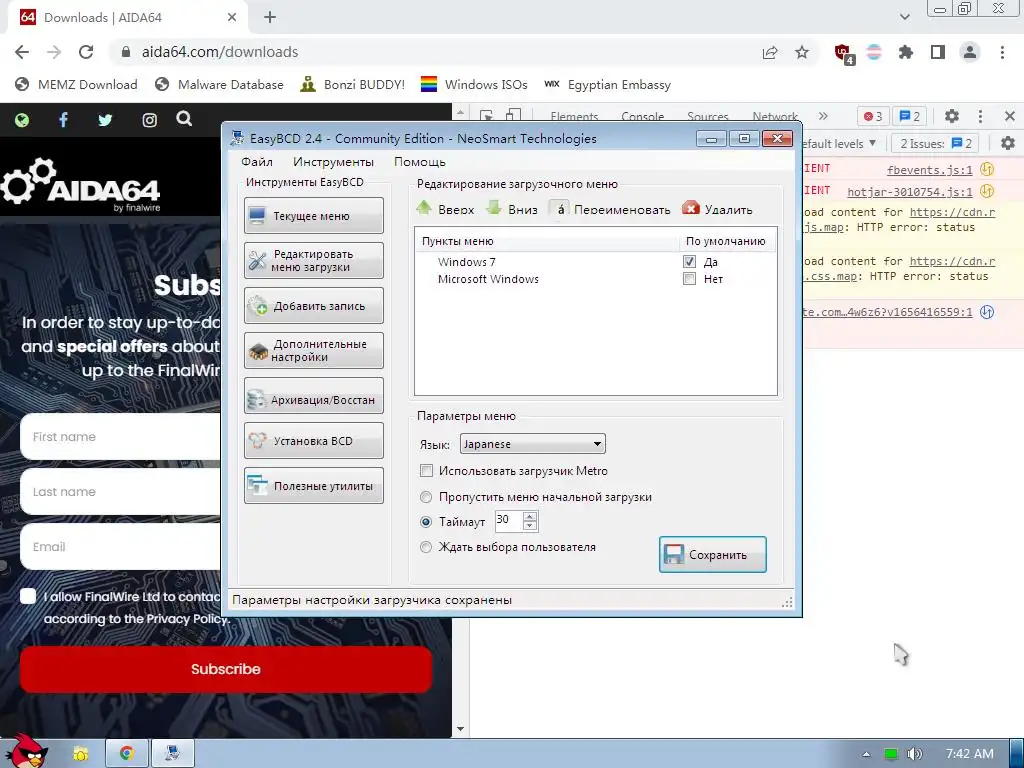This screenshot has height=768, width=1024.
Task: Open the Добавить запись section
Action: click(313, 306)
